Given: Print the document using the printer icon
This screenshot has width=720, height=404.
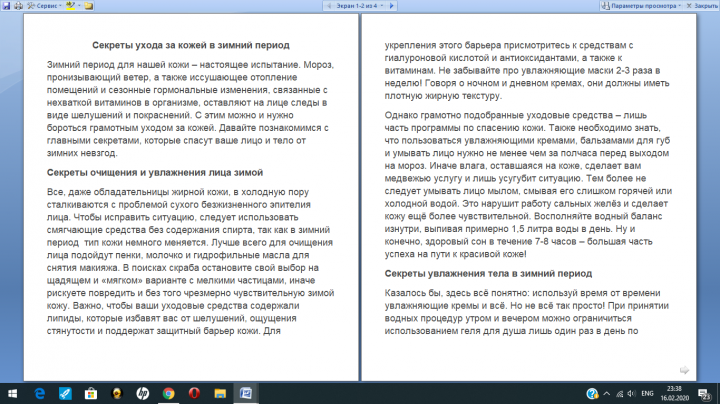Looking at the screenshot, I should click(x=18, y=6).
